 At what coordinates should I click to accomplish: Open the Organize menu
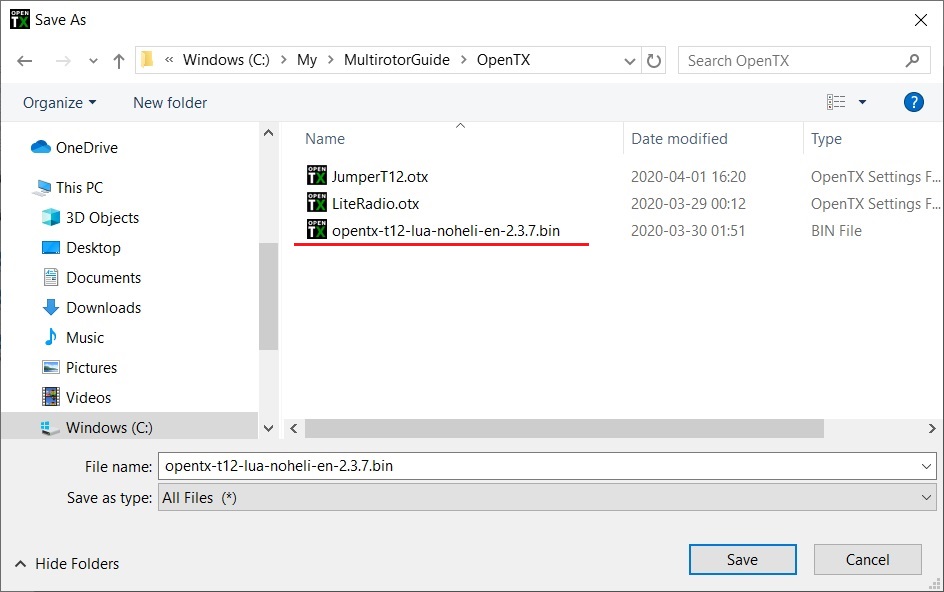click(59, 103)
